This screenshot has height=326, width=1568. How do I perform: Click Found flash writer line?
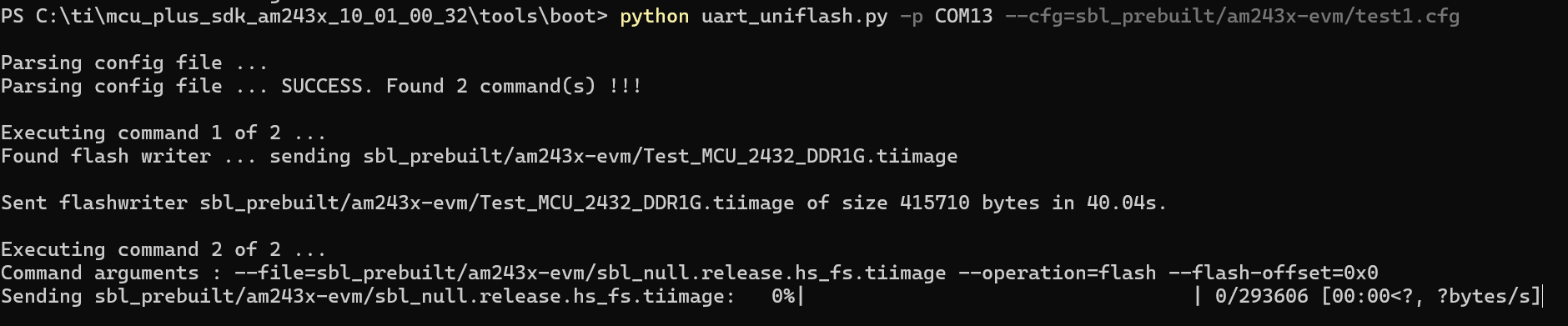pyautogui.click(x=479, y=156)
